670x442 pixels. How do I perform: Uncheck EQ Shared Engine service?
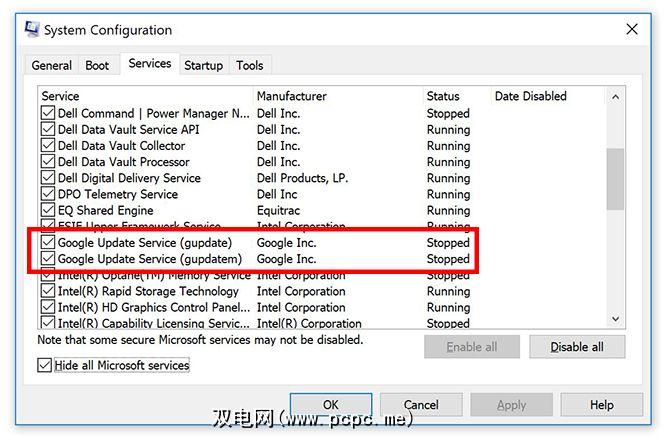(x=48, y=210)
